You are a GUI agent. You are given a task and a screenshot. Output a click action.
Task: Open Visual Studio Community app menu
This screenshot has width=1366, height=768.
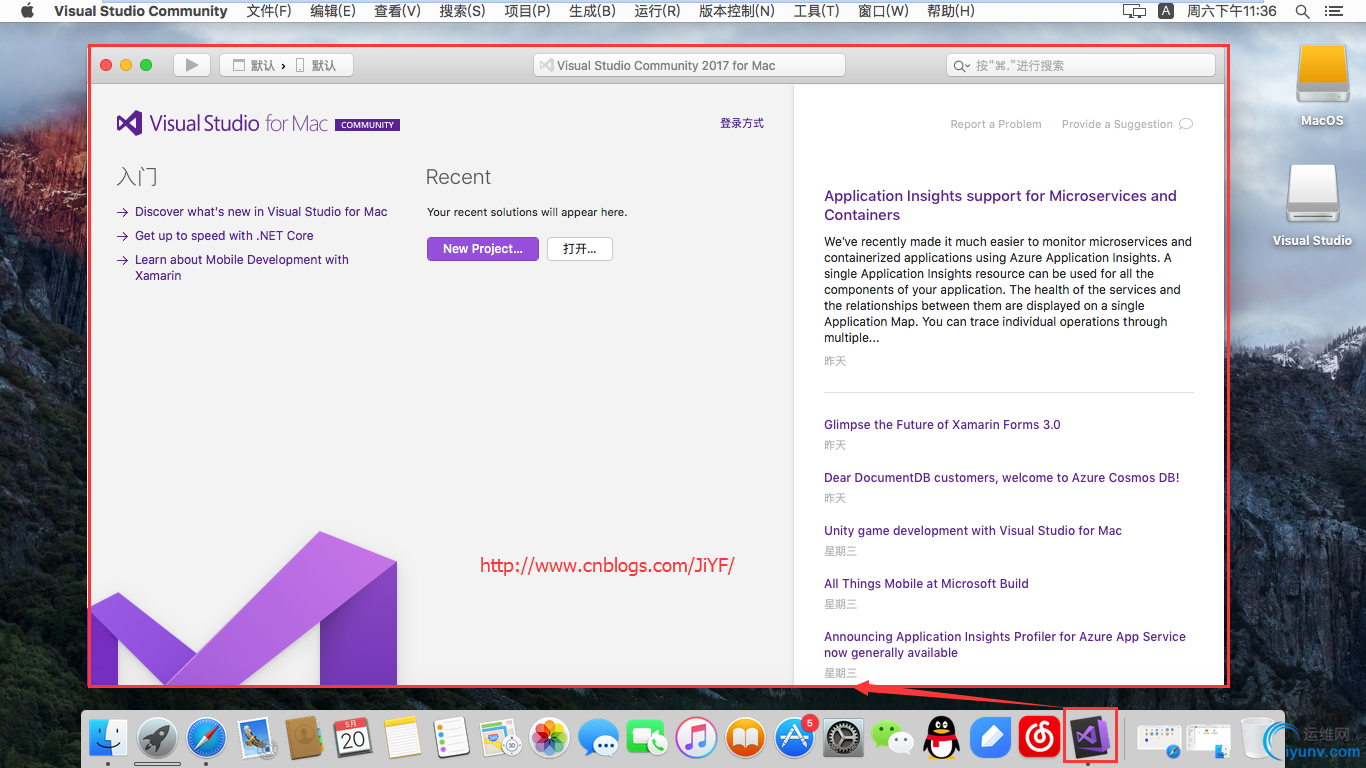pyautogui.click(x=141, y=11)
